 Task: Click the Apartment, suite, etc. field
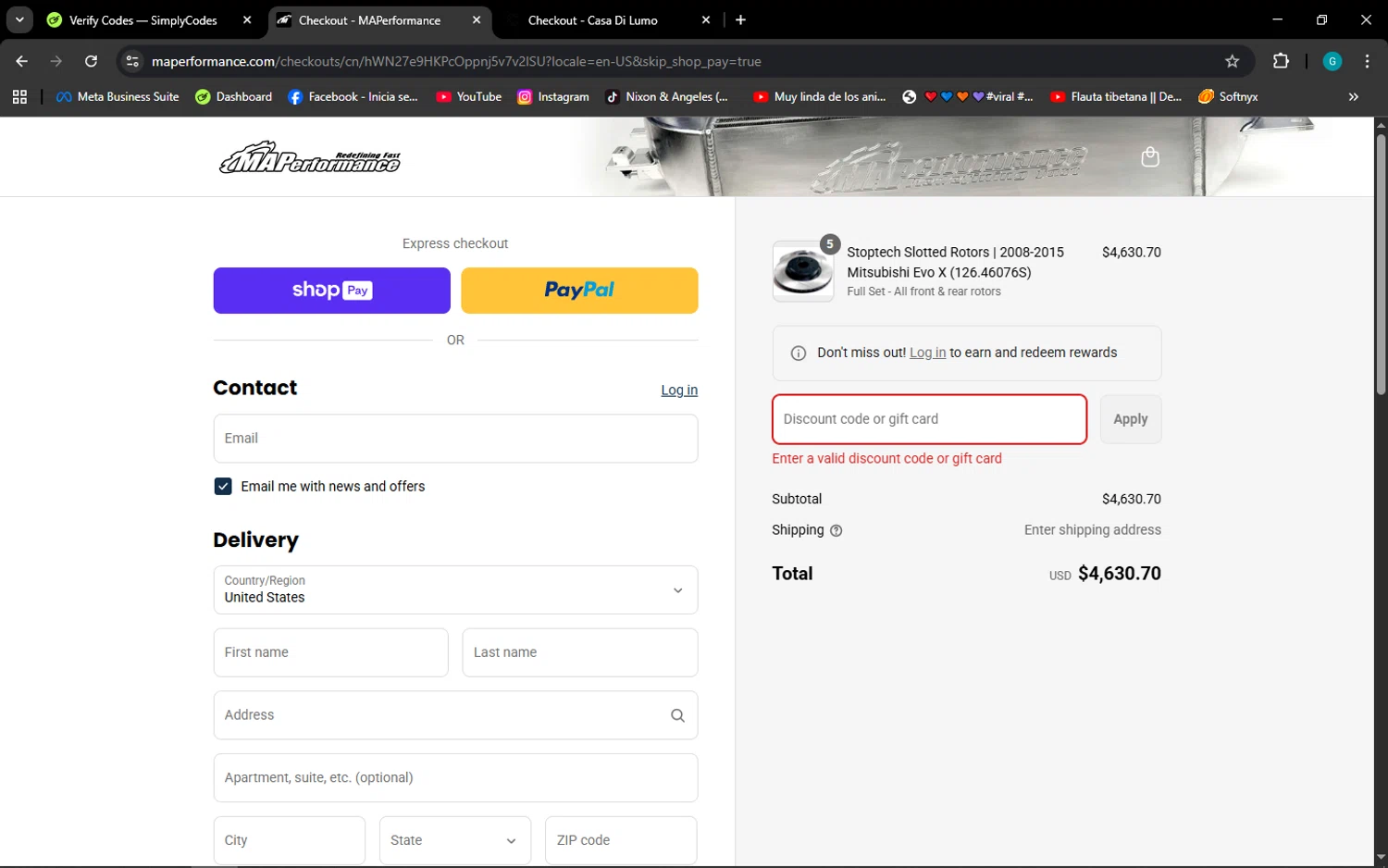pyautogui.click(x=455, y=777)
